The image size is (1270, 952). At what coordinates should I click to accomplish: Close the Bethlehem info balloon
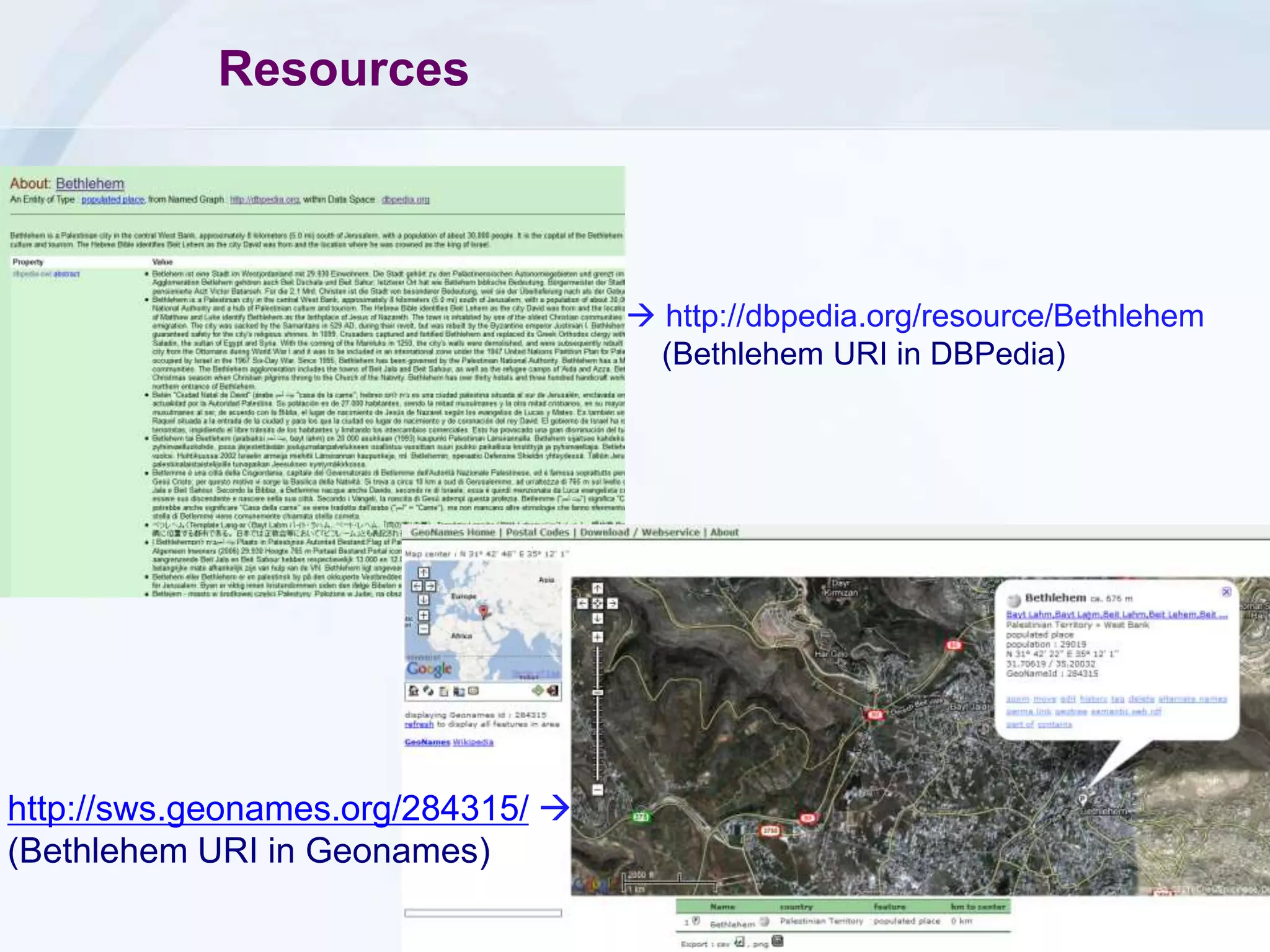(1226, 592)
